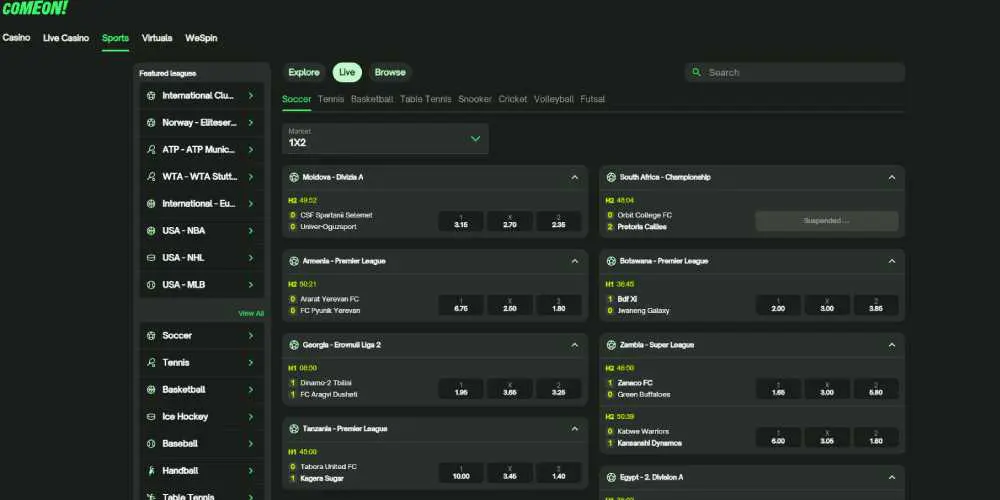Open the Live Casino tab
The height and width of the screenshot is (500, 1000).
pyautogui.click(x=66, y=38)
